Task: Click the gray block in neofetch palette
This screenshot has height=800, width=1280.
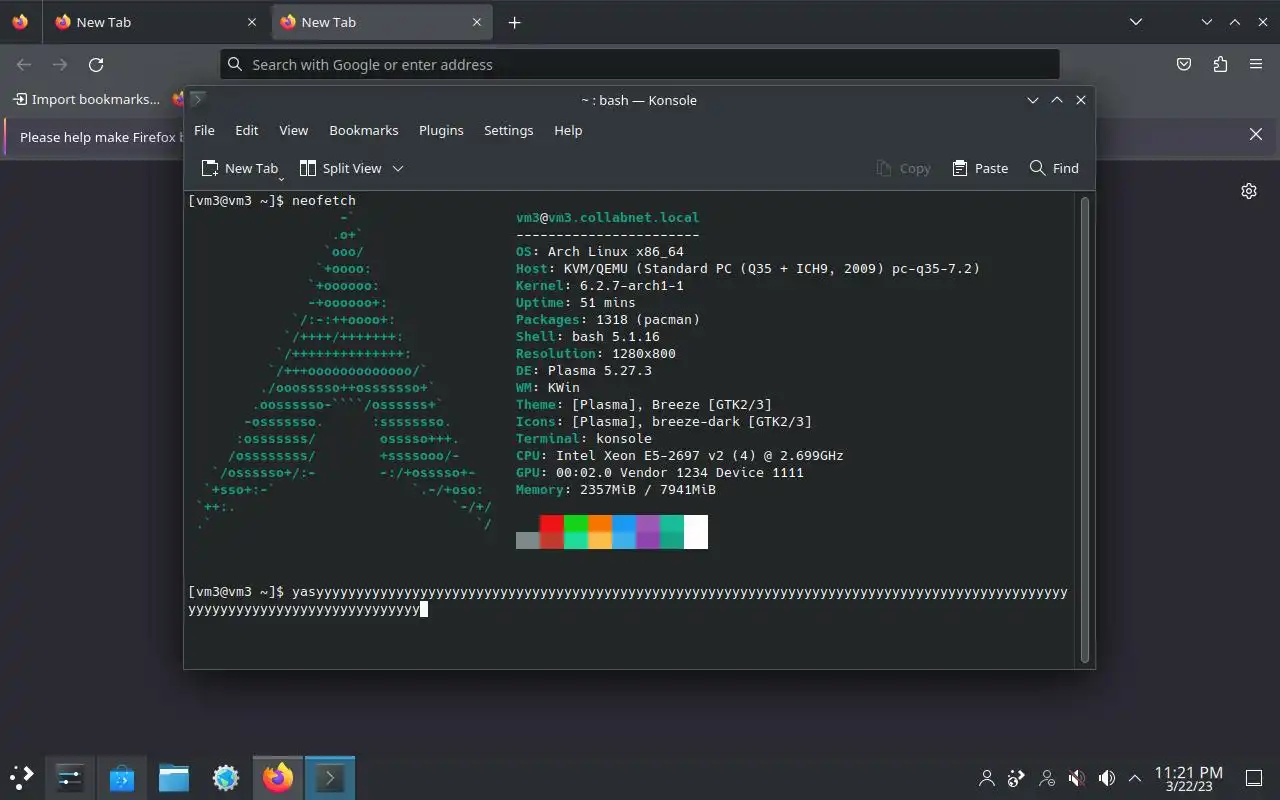Action: (x=528, y=541)
